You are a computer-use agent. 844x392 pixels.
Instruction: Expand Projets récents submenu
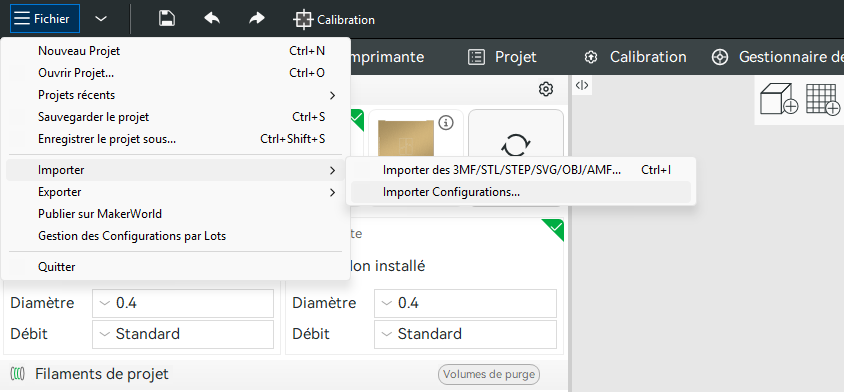coord(175,95)
